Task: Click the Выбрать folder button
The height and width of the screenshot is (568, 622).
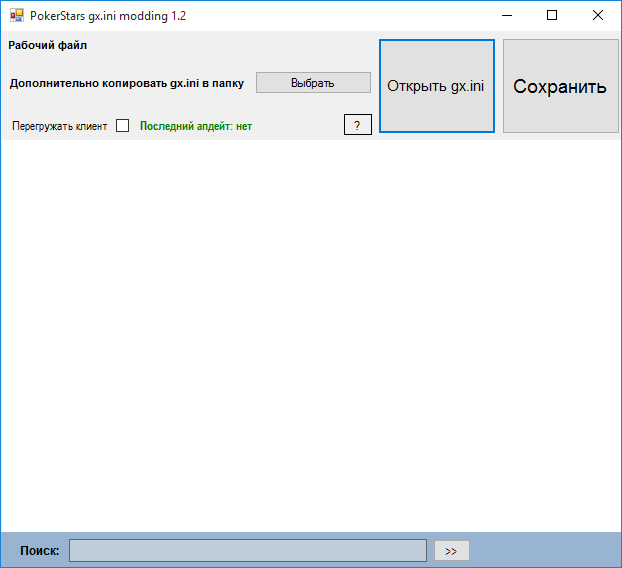Action: 313,83
